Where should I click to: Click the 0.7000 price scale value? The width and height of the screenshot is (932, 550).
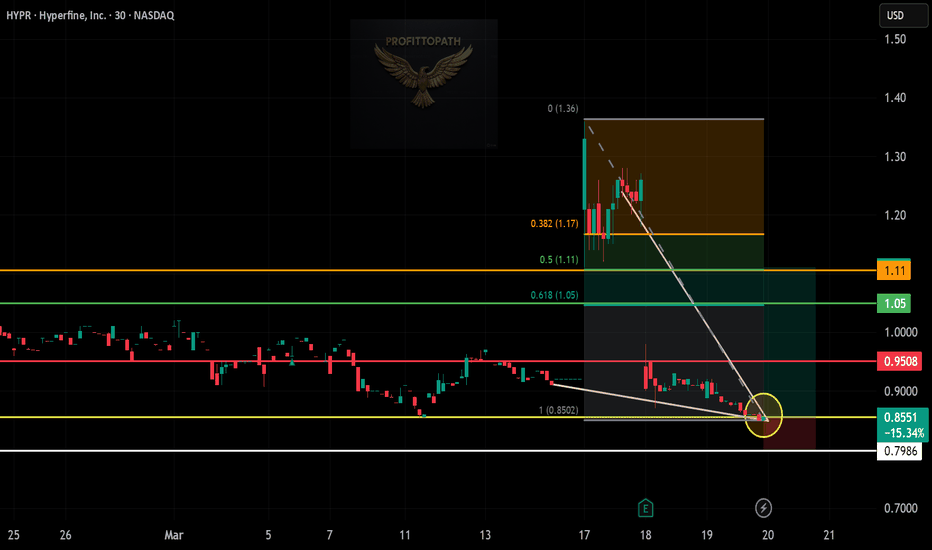click(x=900, y=508)
